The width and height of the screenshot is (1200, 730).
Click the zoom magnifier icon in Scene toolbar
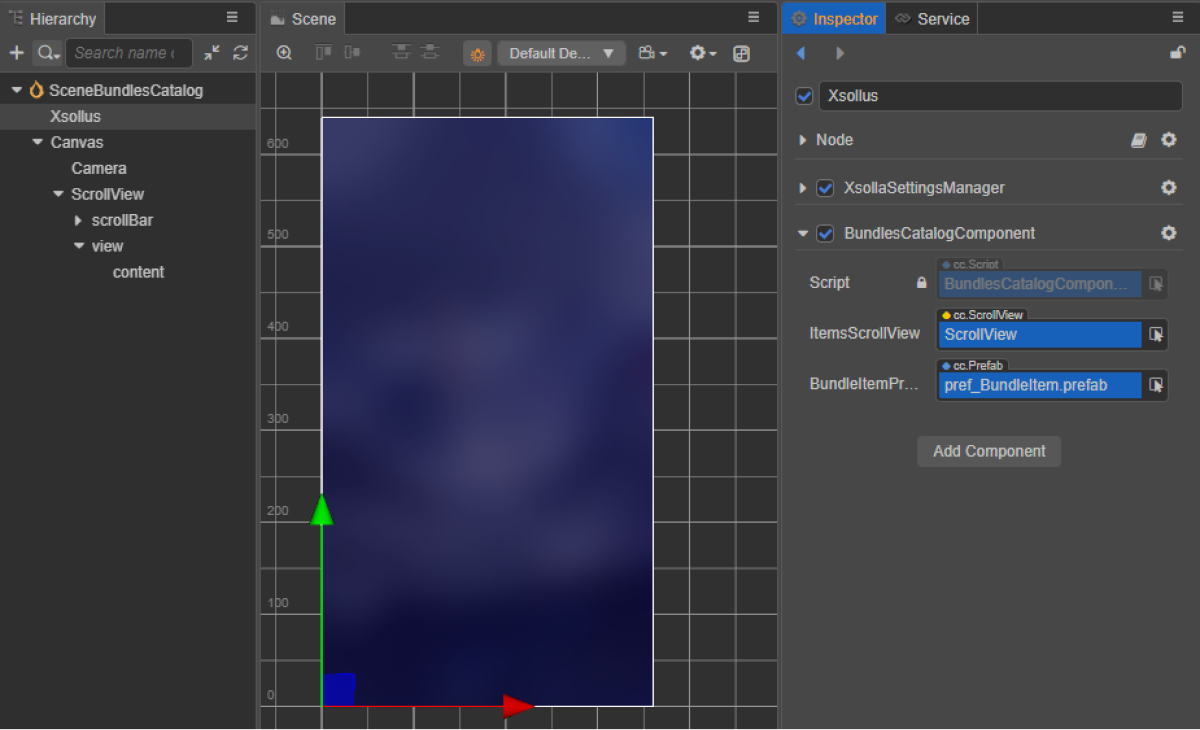point(284,53)
